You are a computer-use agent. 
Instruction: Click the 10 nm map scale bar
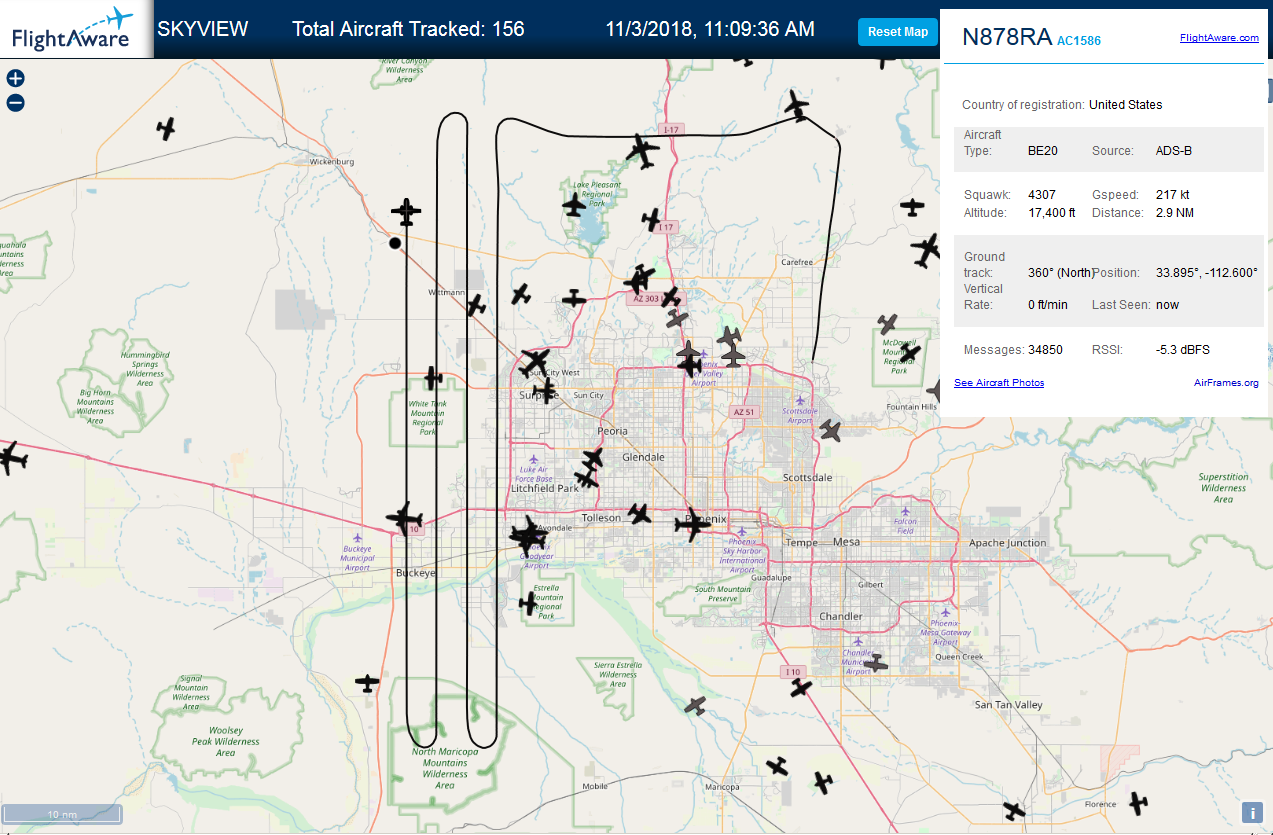click(62, 814)
